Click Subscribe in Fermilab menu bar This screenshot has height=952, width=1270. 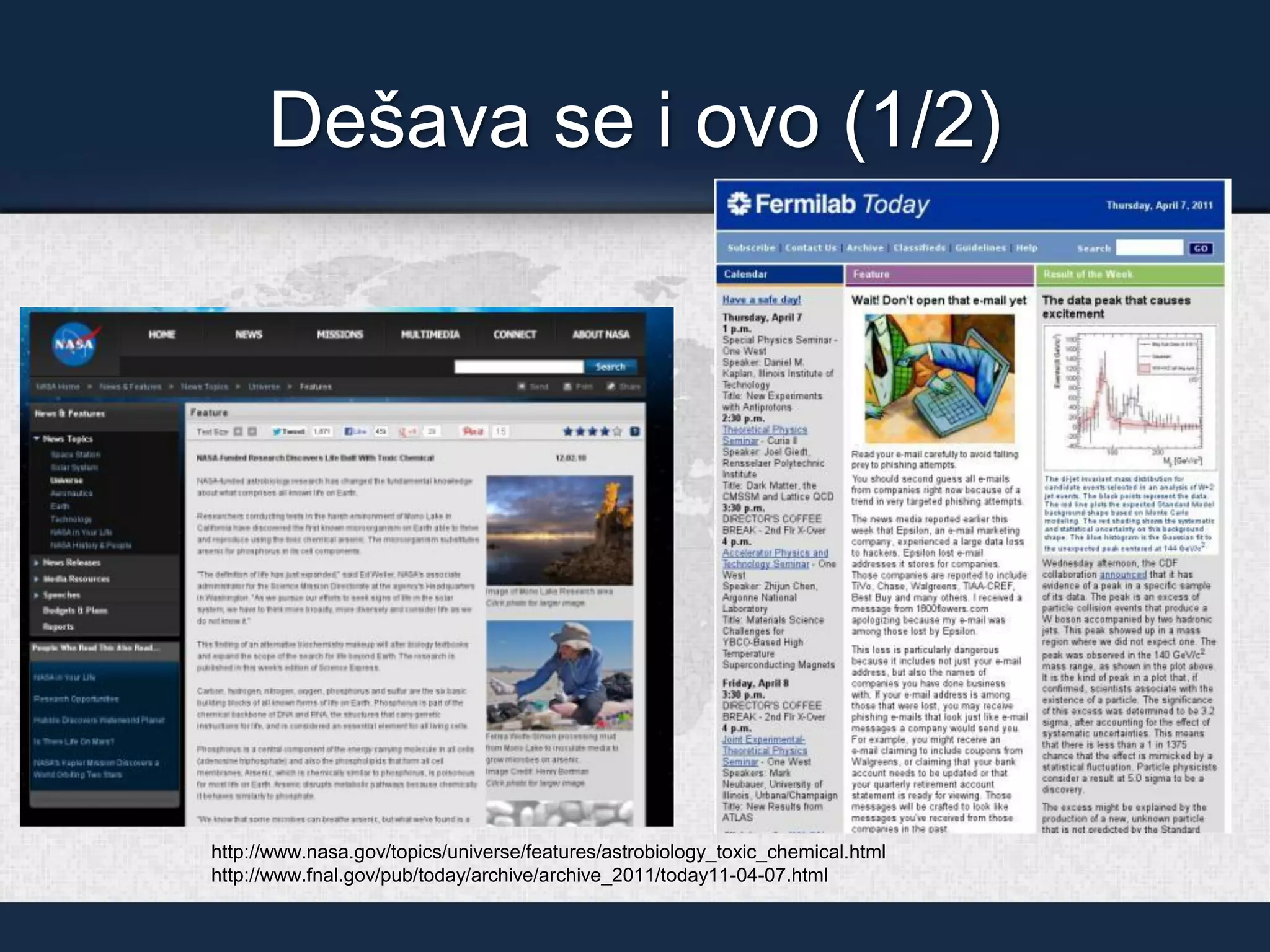pyautogui.click(x=751, y=248)
